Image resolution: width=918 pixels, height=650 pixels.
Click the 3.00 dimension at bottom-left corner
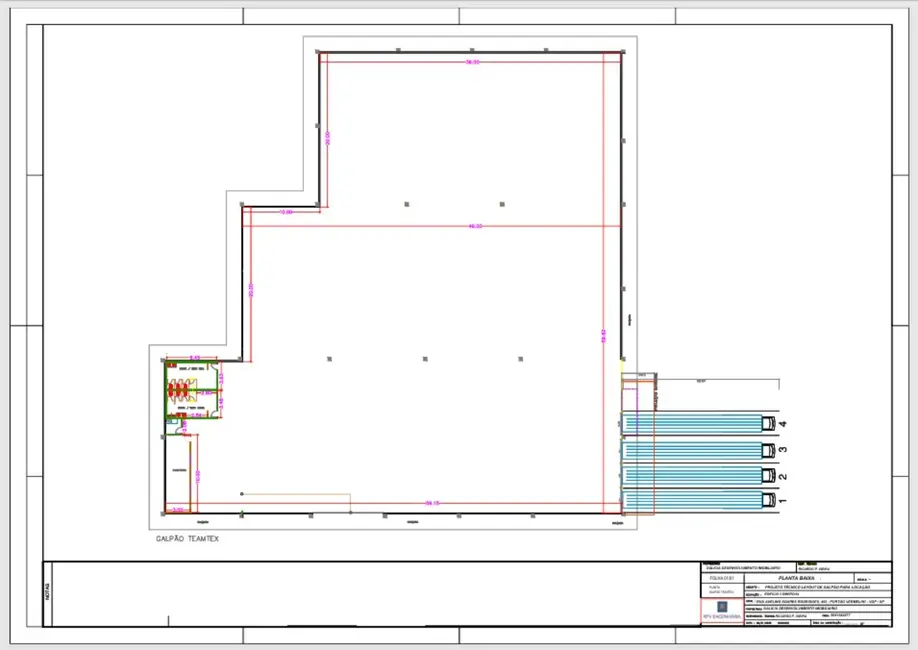[178, 510]
